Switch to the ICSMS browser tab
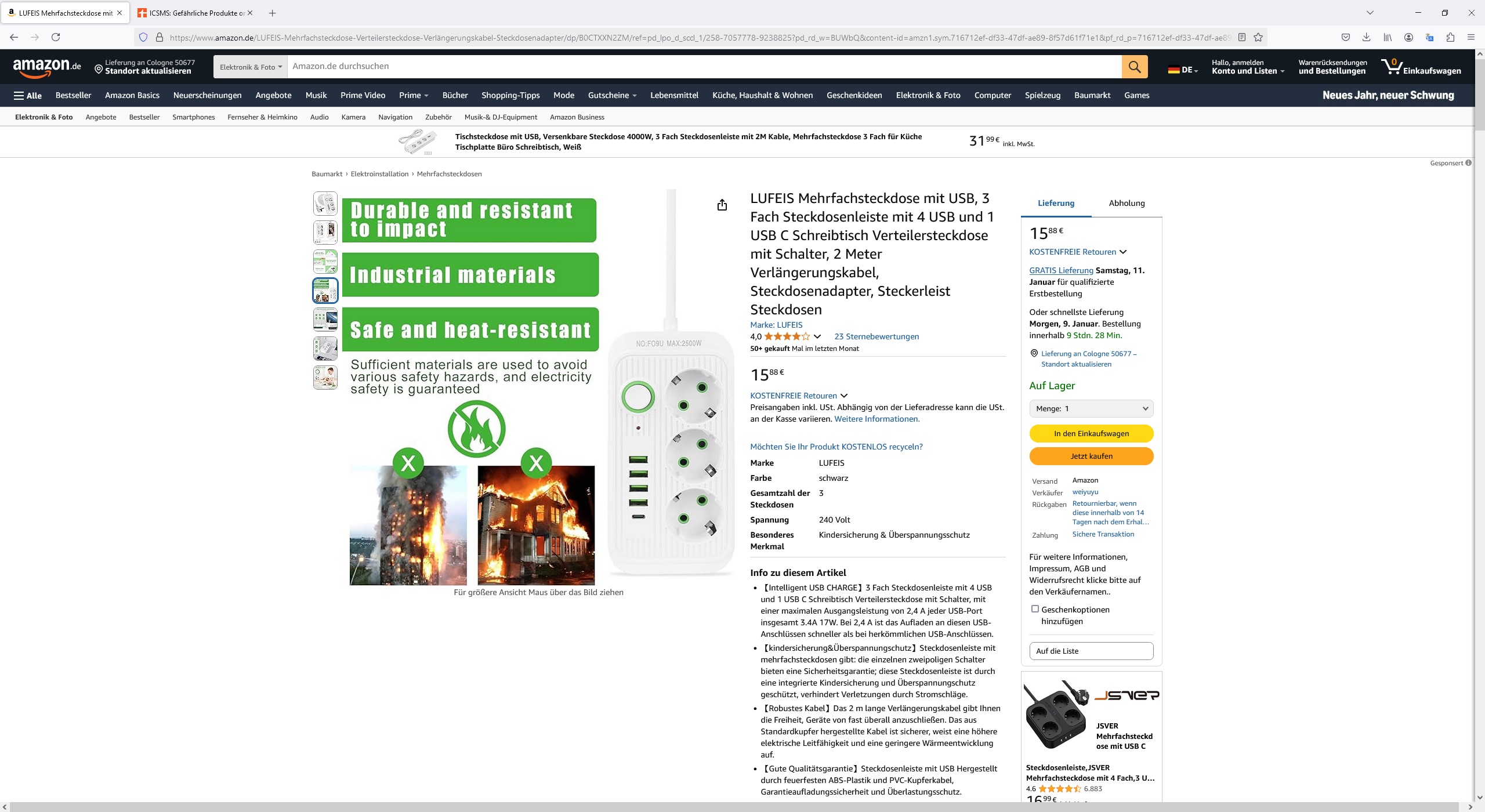Viewport: 1485px width, 812px height. coord(191,13)
